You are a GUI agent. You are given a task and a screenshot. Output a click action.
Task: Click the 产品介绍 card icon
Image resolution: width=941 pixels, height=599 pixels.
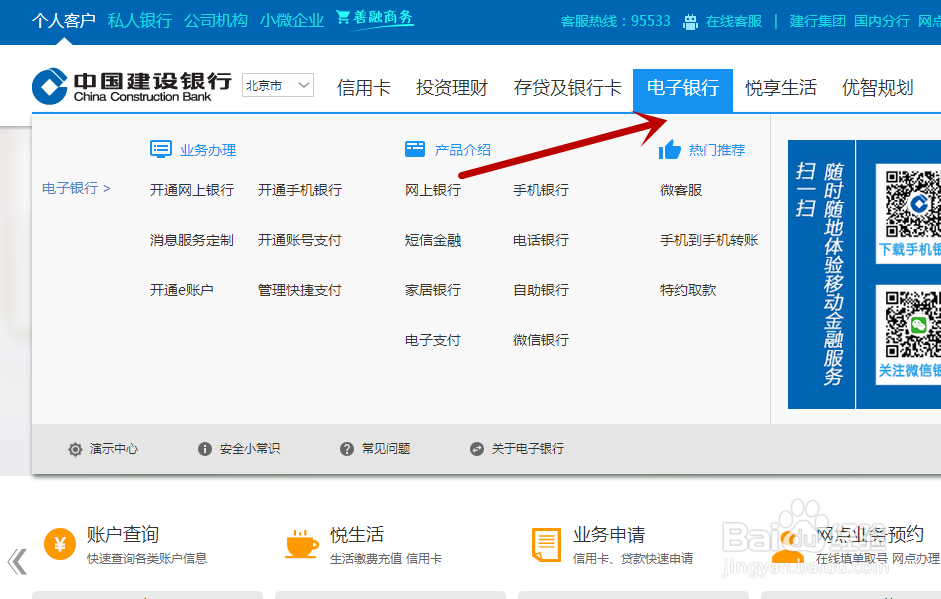coord(415,149)
